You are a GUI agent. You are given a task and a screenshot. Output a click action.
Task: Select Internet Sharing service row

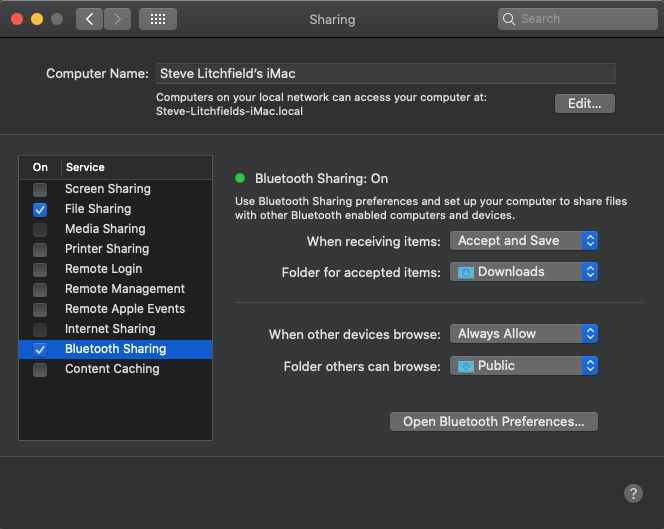(x=116, y=329)
